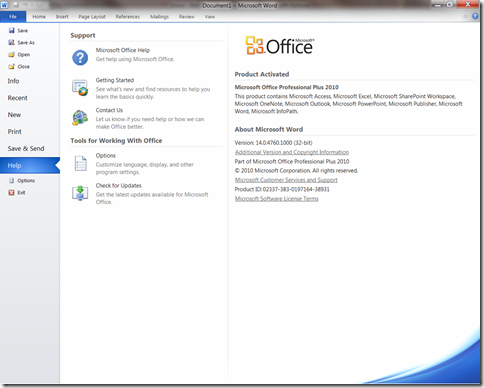Viewport: 484px width, 388px height.
Task: Exit Word using red Exit icon
Action: [x=12, y=193]
